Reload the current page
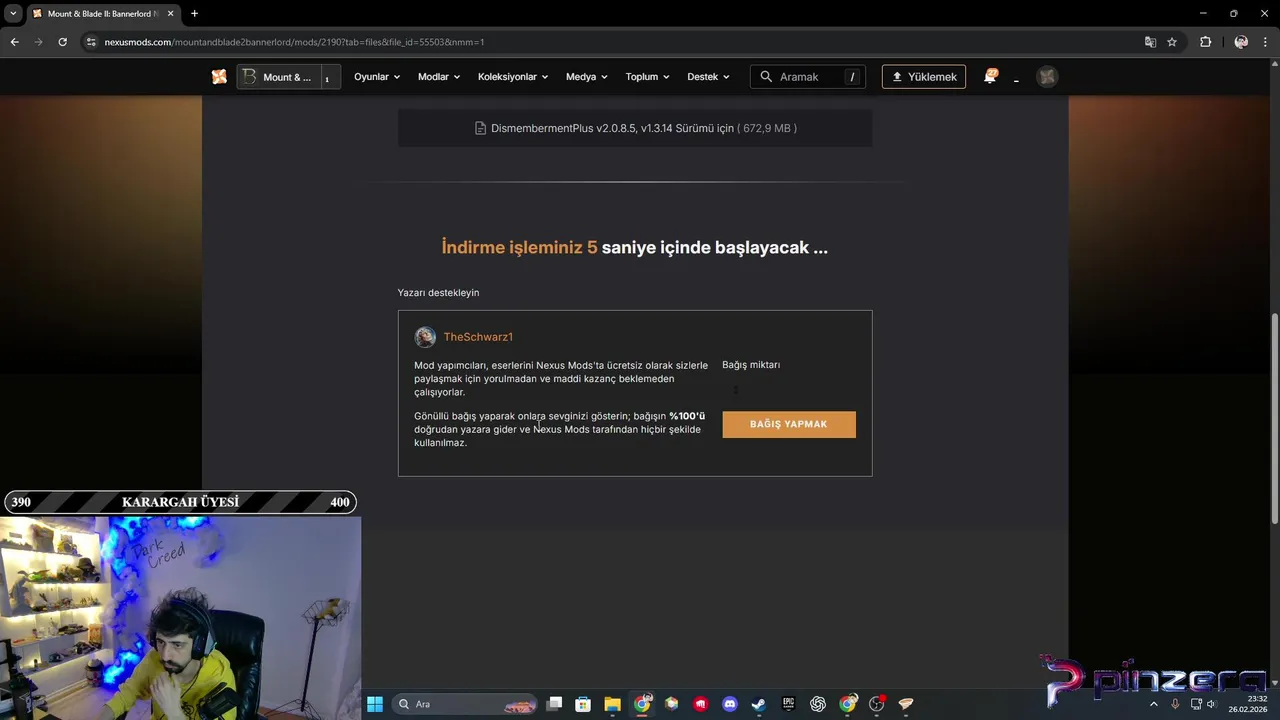The image size is (1280, 720). (x=62, y=42)
